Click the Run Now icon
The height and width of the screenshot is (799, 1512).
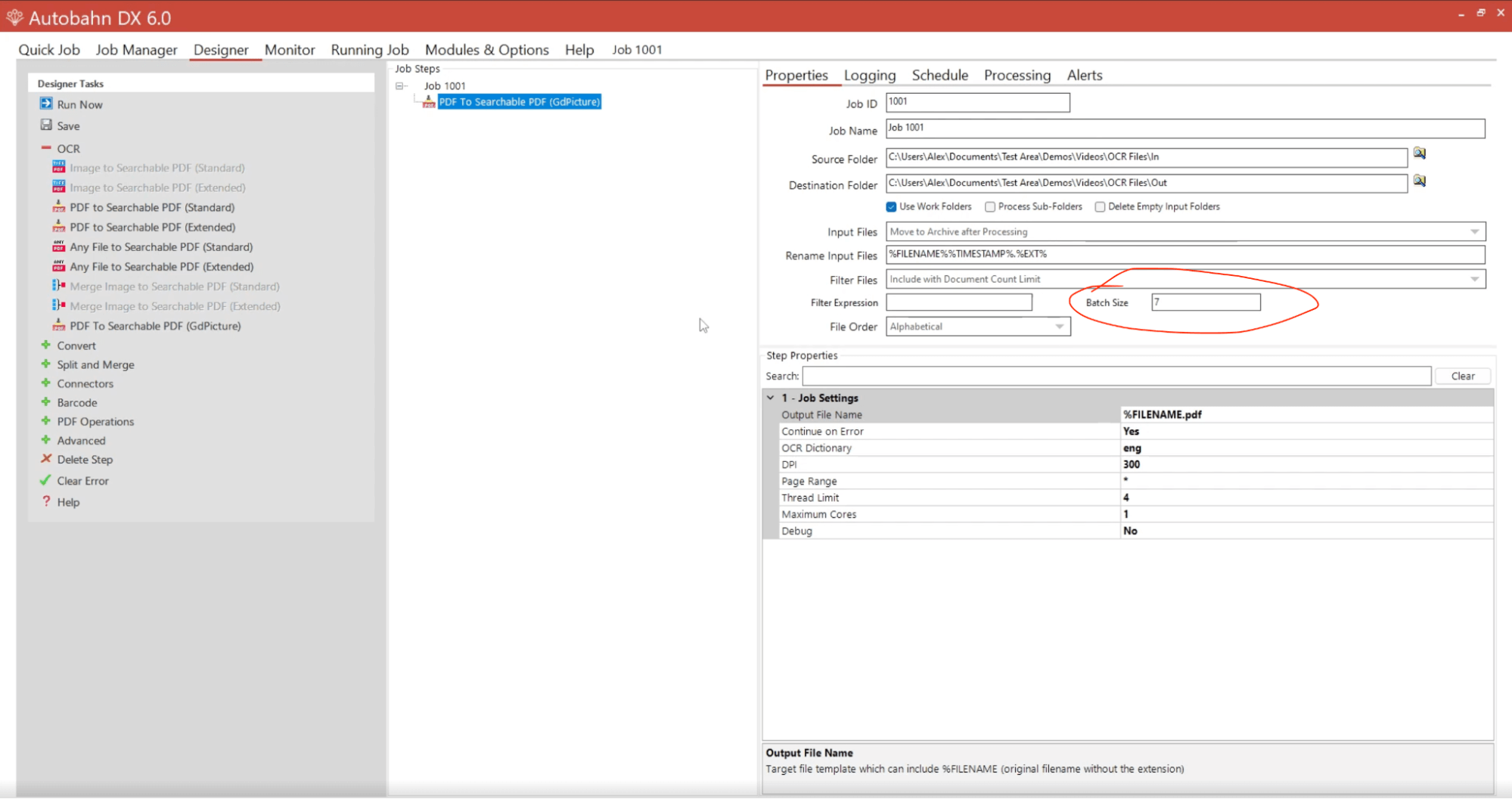(46, 104)
